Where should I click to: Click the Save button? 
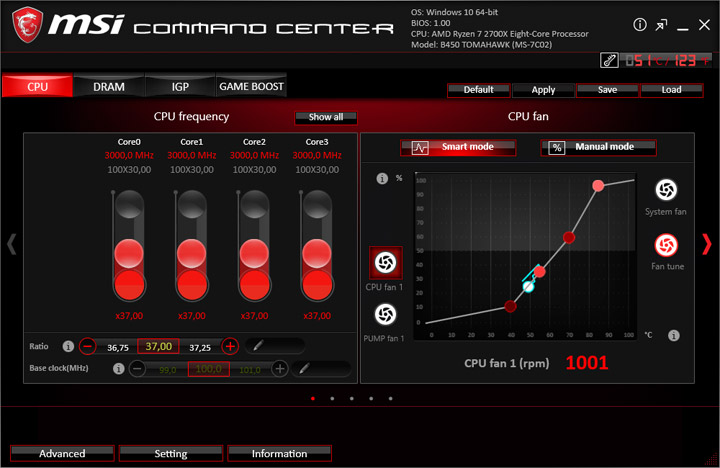608,90
